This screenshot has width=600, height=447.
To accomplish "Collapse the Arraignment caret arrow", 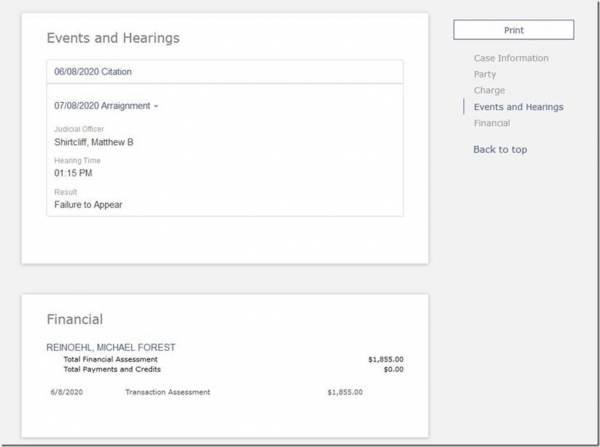I will [x=156, y=106].
